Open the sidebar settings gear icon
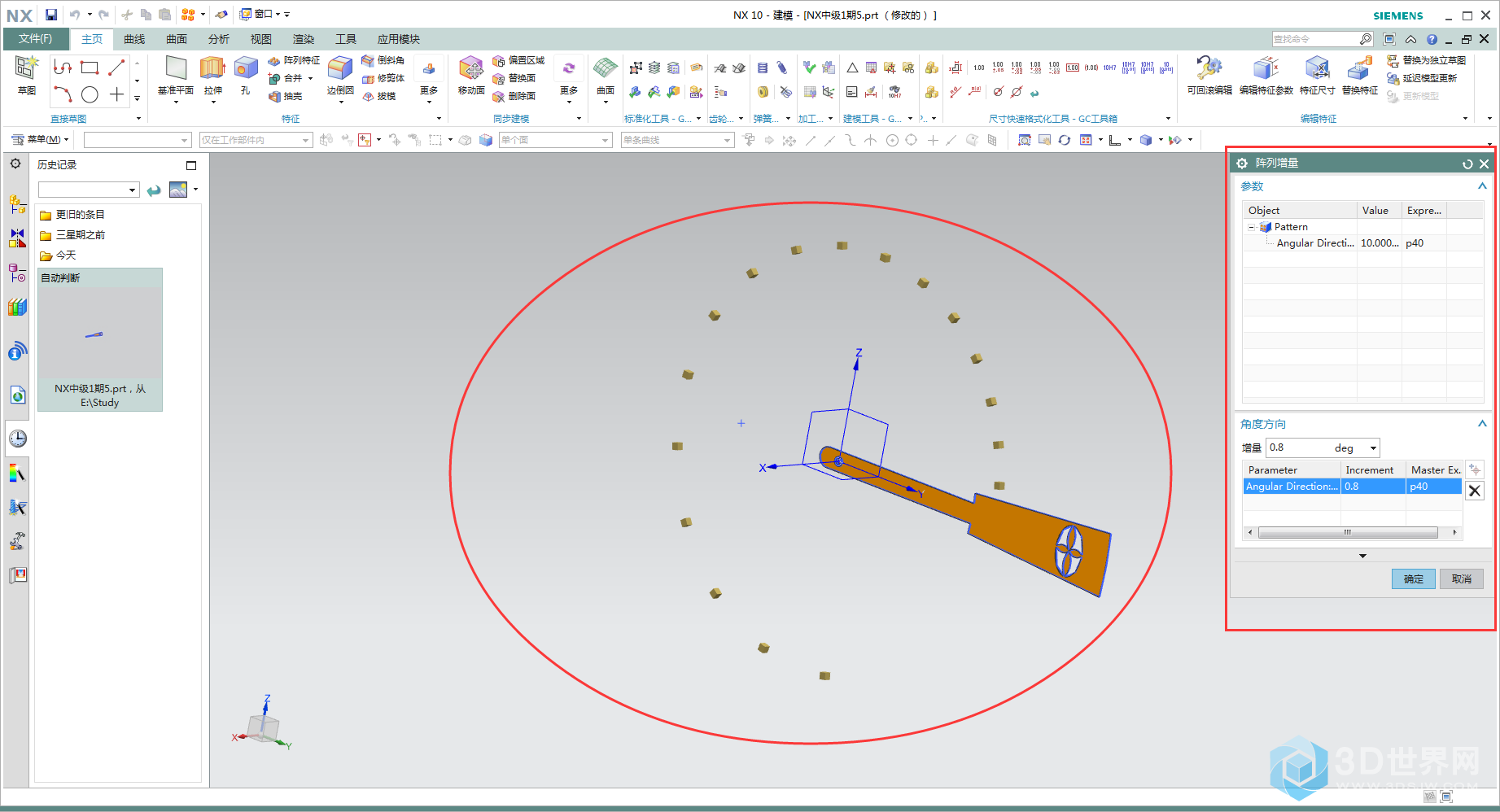The width and height of the screenshot is (1500, 812). (15, 164)
